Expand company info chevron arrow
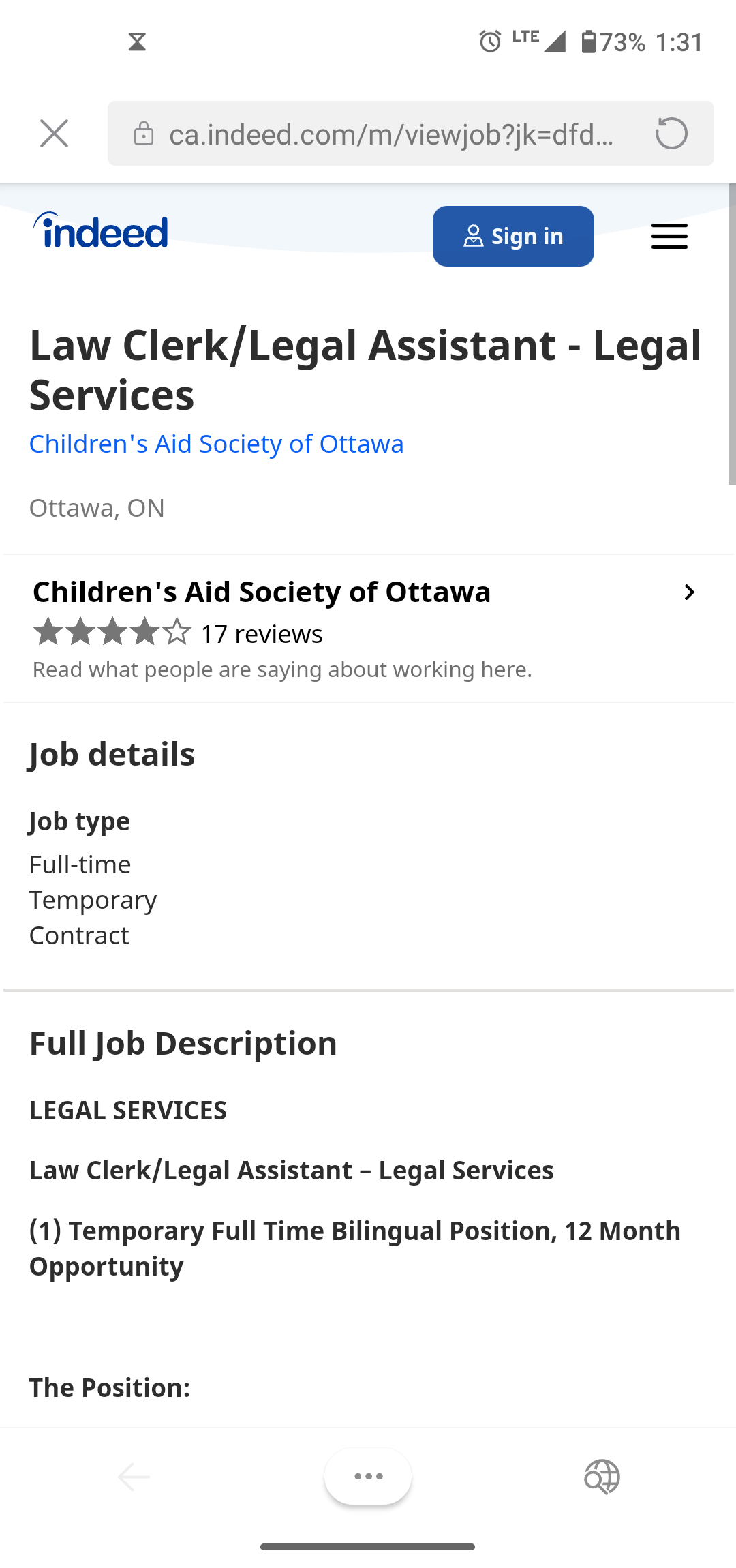736x1568 pixels. click(689, 592)
